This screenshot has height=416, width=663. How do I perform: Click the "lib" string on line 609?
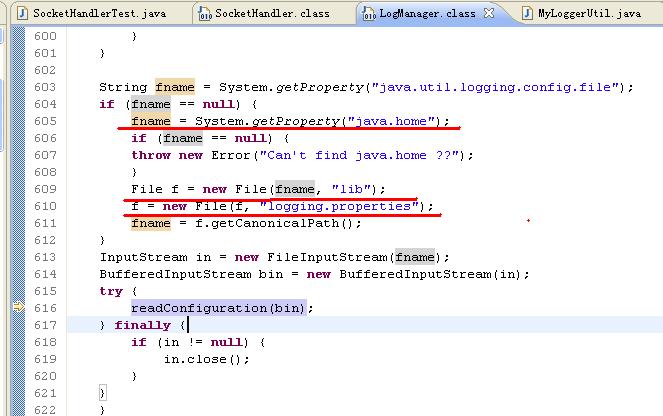[x=352, y=189]
